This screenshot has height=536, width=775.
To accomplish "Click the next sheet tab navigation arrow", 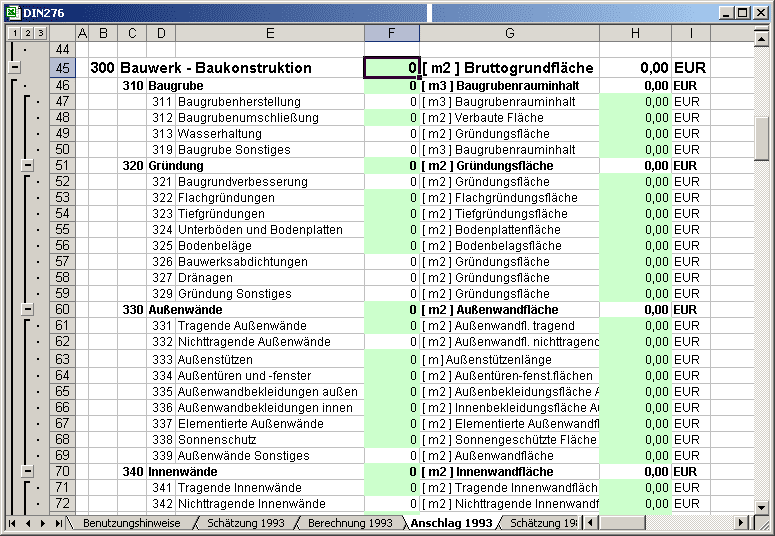I will (x=43, y=523).
